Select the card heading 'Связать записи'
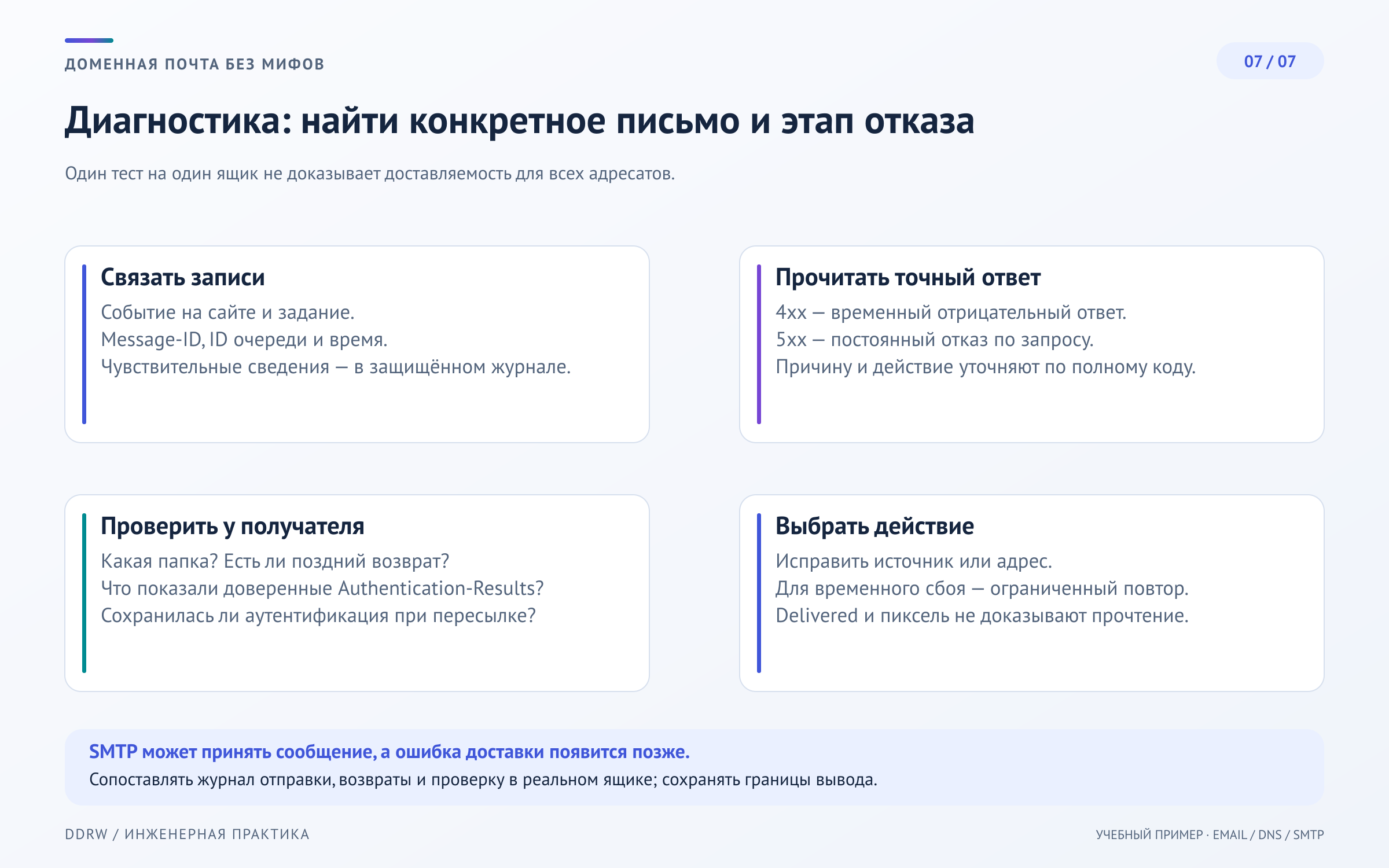This screenshot has height=868, width=1389. click(x=183, y=278)
